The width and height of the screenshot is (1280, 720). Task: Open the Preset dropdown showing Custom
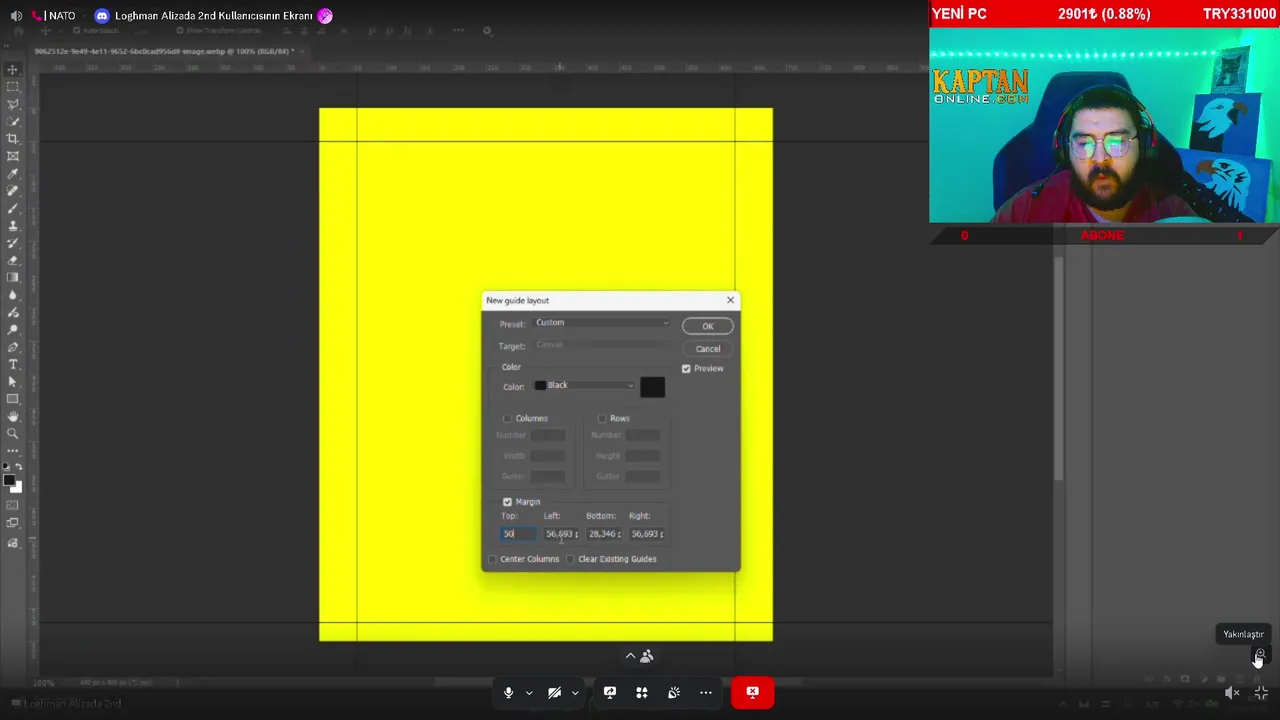pyautogui.click(x=602, y=323)
